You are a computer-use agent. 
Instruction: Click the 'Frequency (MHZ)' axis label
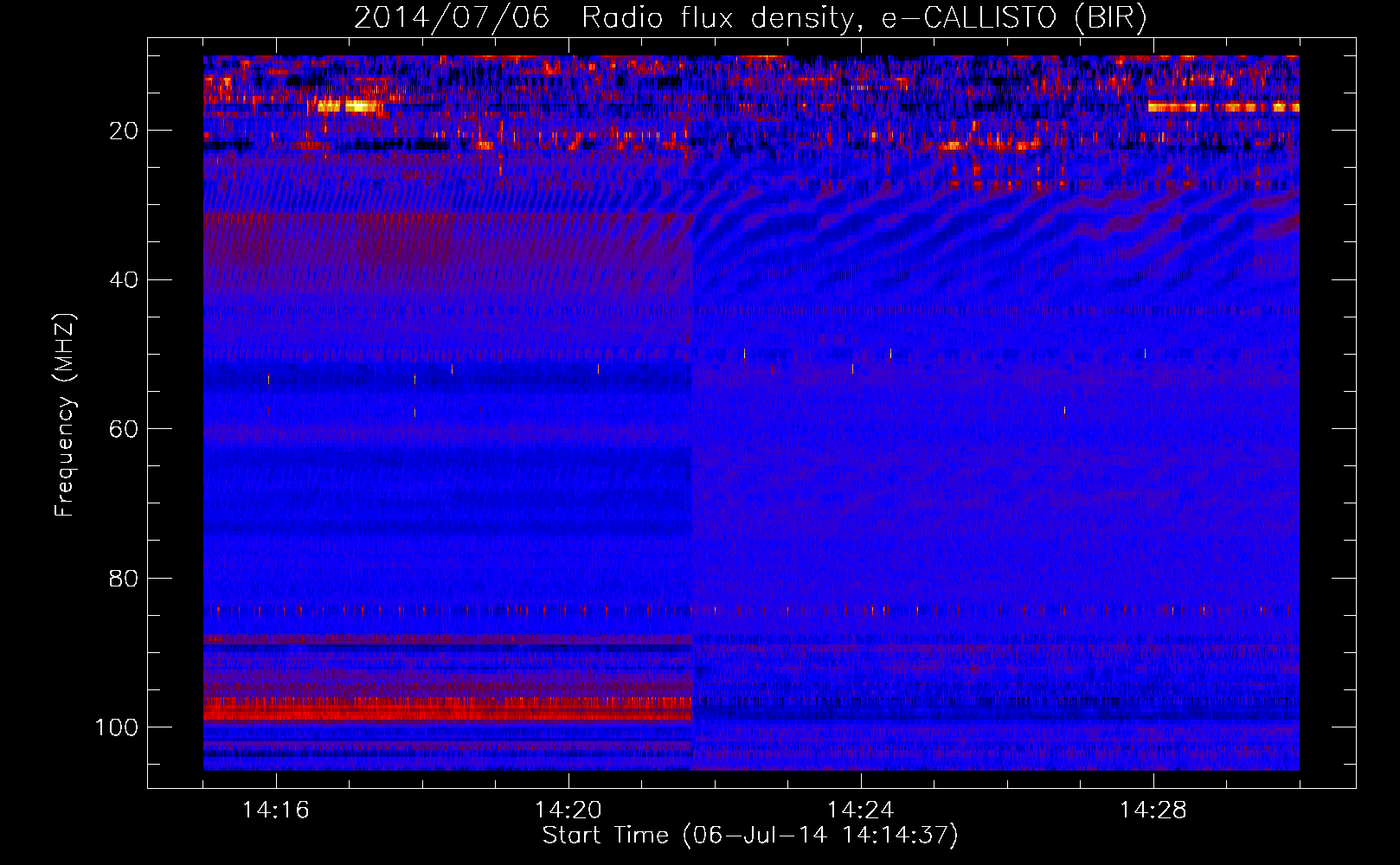pyautogui.click(x=65, y=415)
